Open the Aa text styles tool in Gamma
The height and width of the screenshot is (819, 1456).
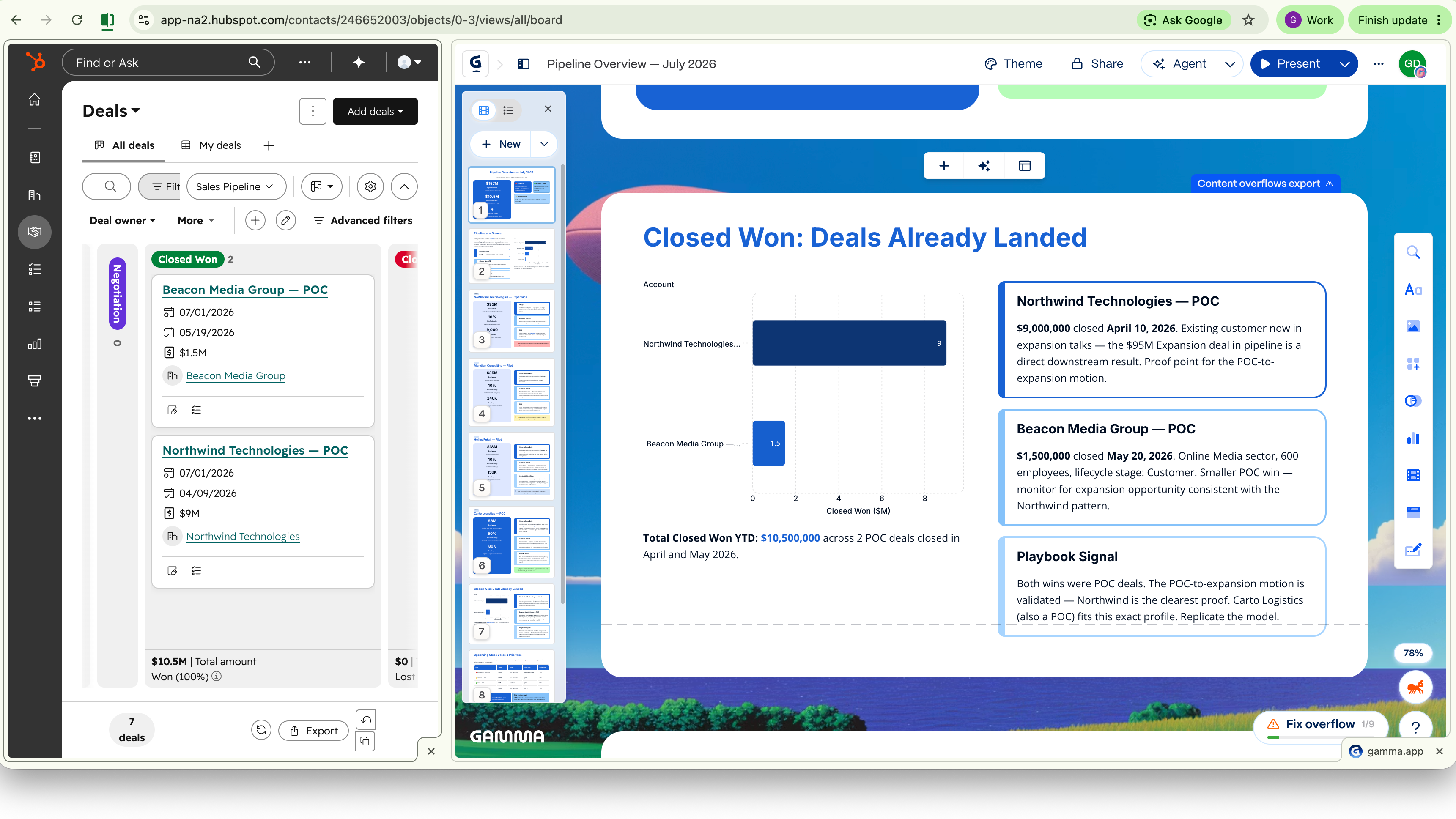[1412, 289]
